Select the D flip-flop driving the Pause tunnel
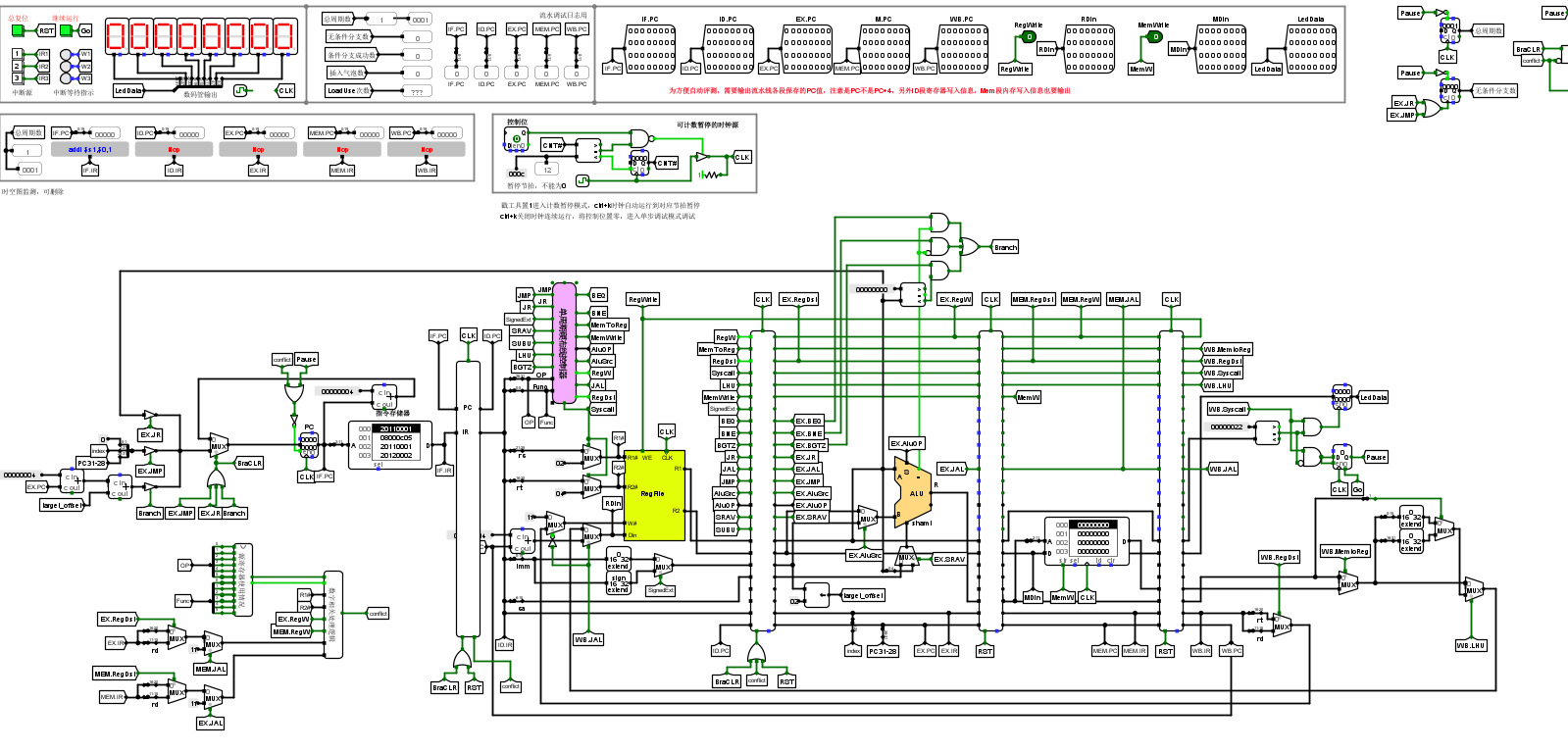Viewport: 1568px width, 752px height. click(1341, 457)
